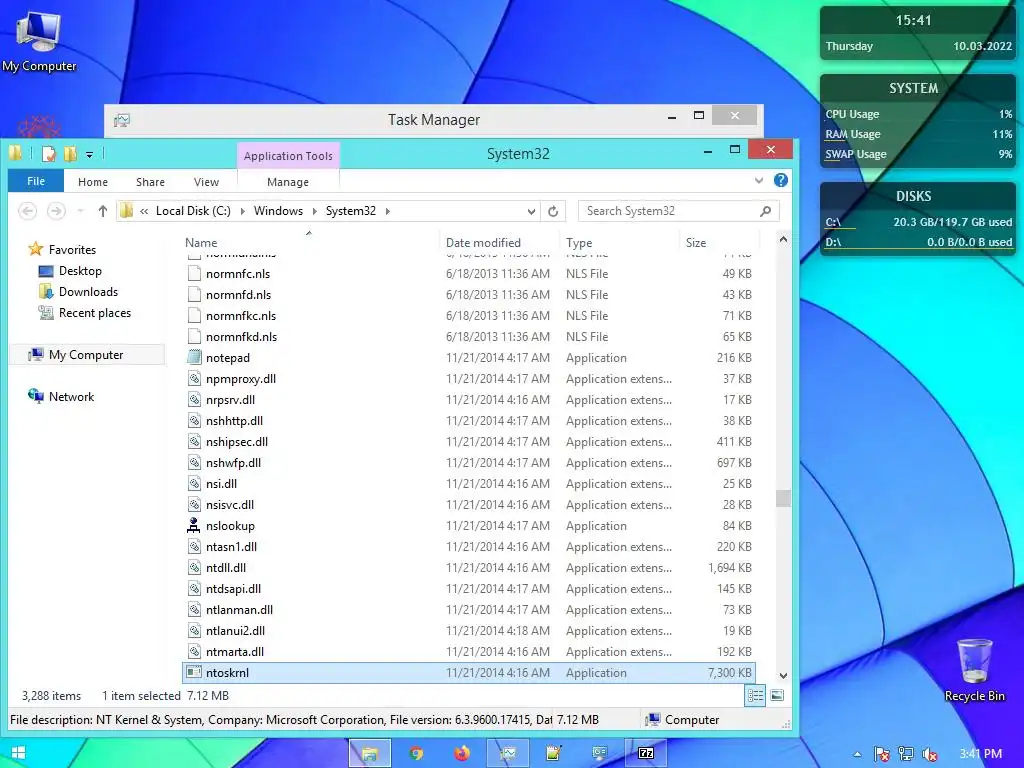1024x768 pixels.
Task: Open the Manage ribbon tab
Action: [288, 182]
